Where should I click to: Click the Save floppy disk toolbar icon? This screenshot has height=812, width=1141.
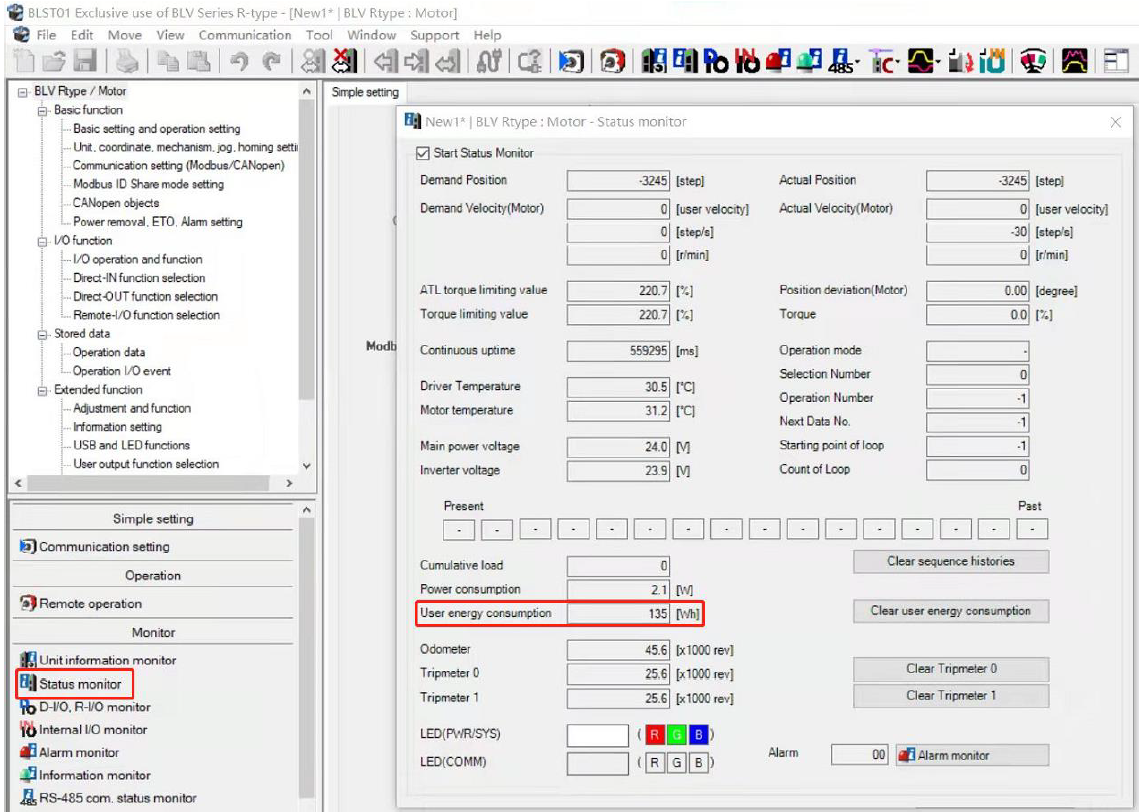[x=86, y=62]
